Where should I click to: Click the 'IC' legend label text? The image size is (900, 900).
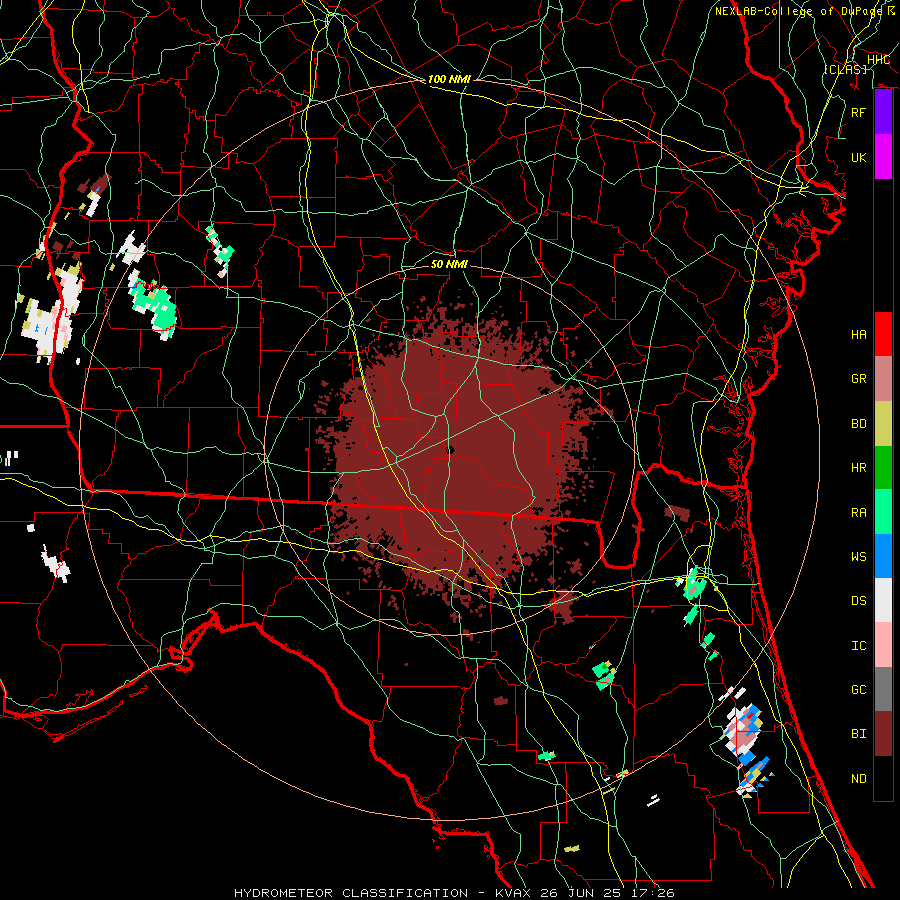pyautogui.click(x=859, y=646)
